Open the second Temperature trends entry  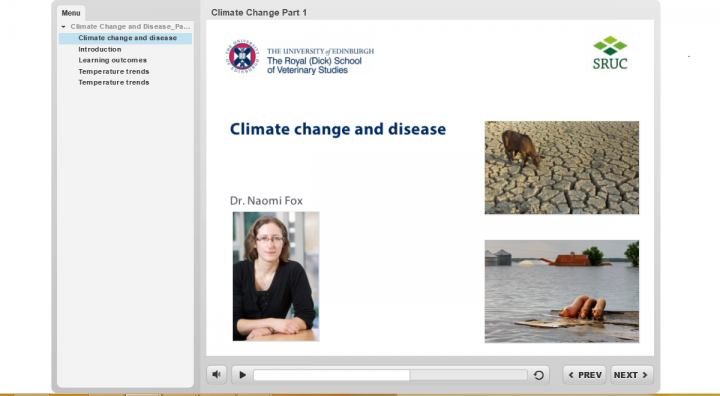coord(113,82)
